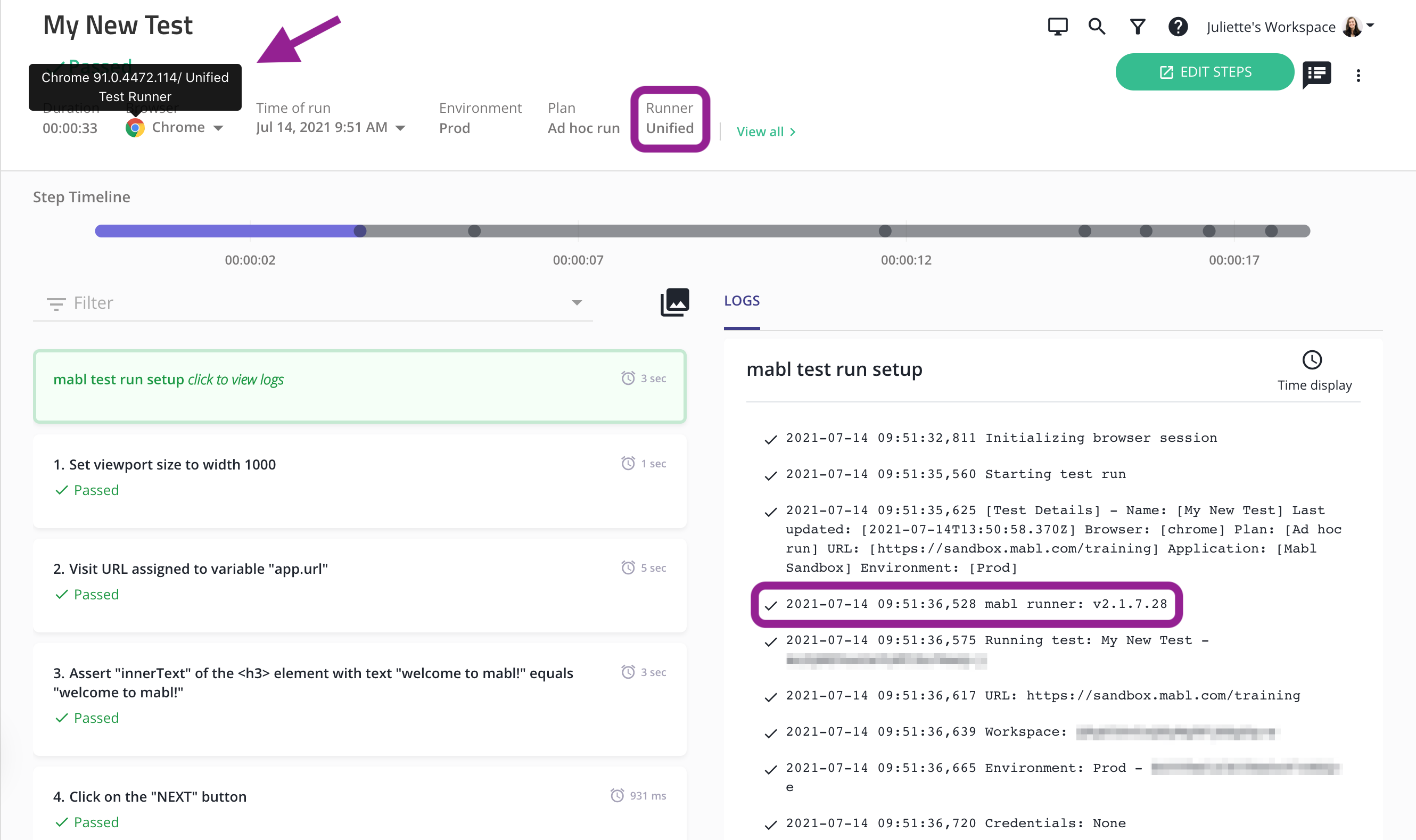
Task: Switch to the LOGS tab
Action: (x=742, y=301)
